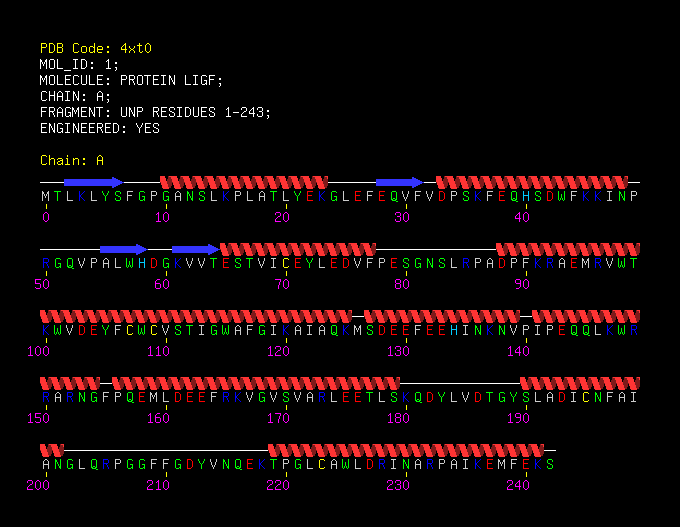Viewport: 680px width, 527px height.
Task: Select position number 160
Action: (x=158, y=418)
